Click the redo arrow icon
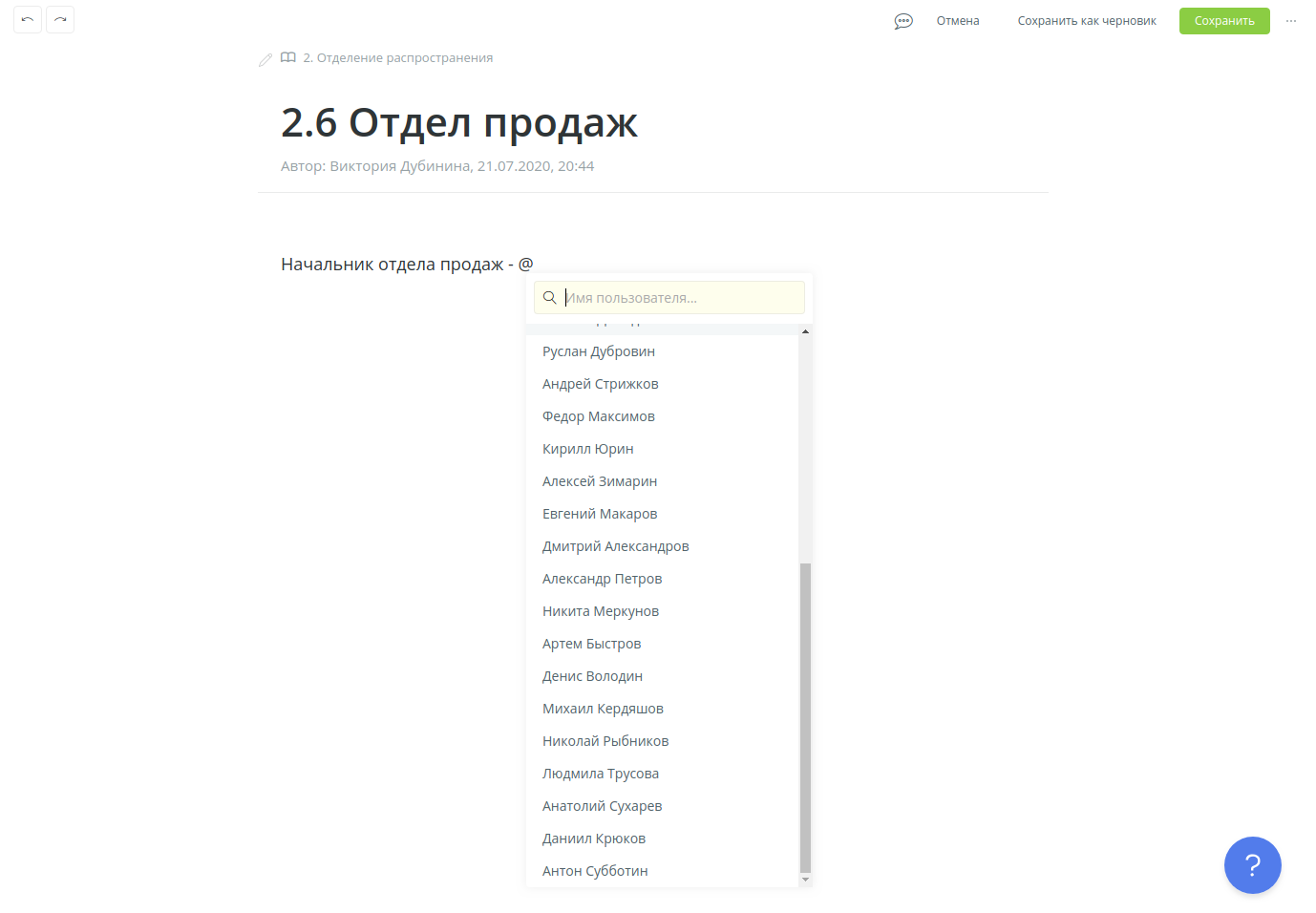Screen dimensions: 1316x913 (x=60, y=19)
